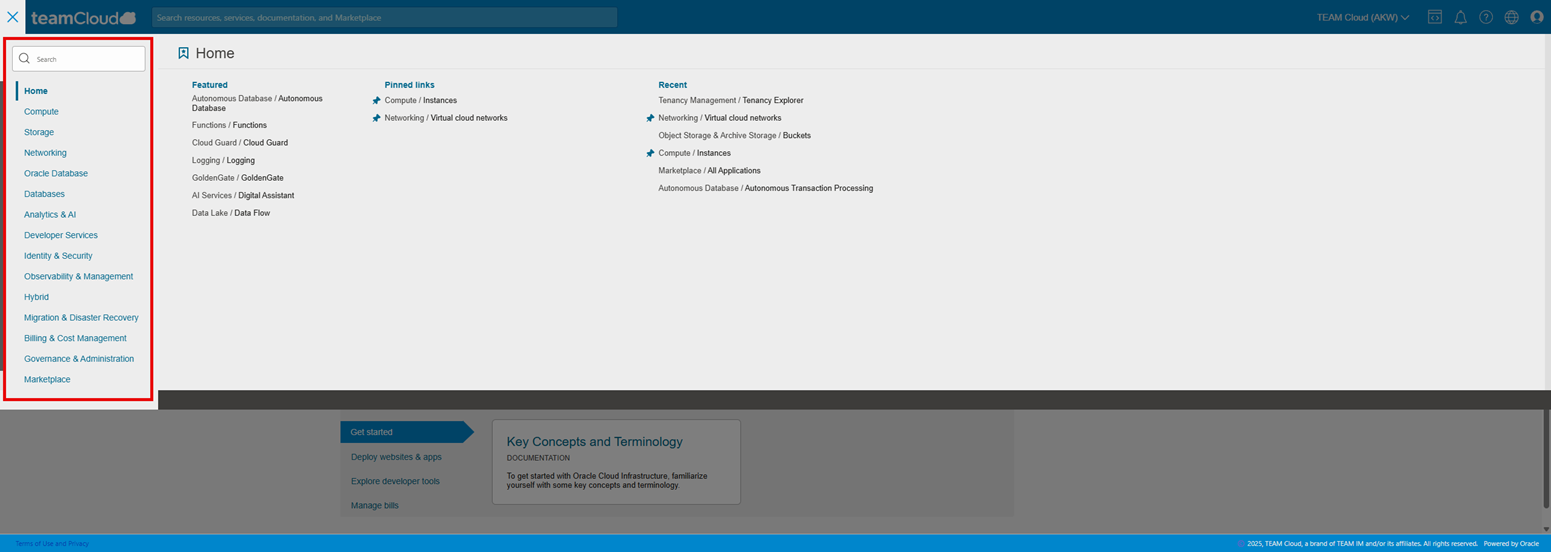Open the Networking menu category
1551x552 pixels.
click(x=45, y=153)
